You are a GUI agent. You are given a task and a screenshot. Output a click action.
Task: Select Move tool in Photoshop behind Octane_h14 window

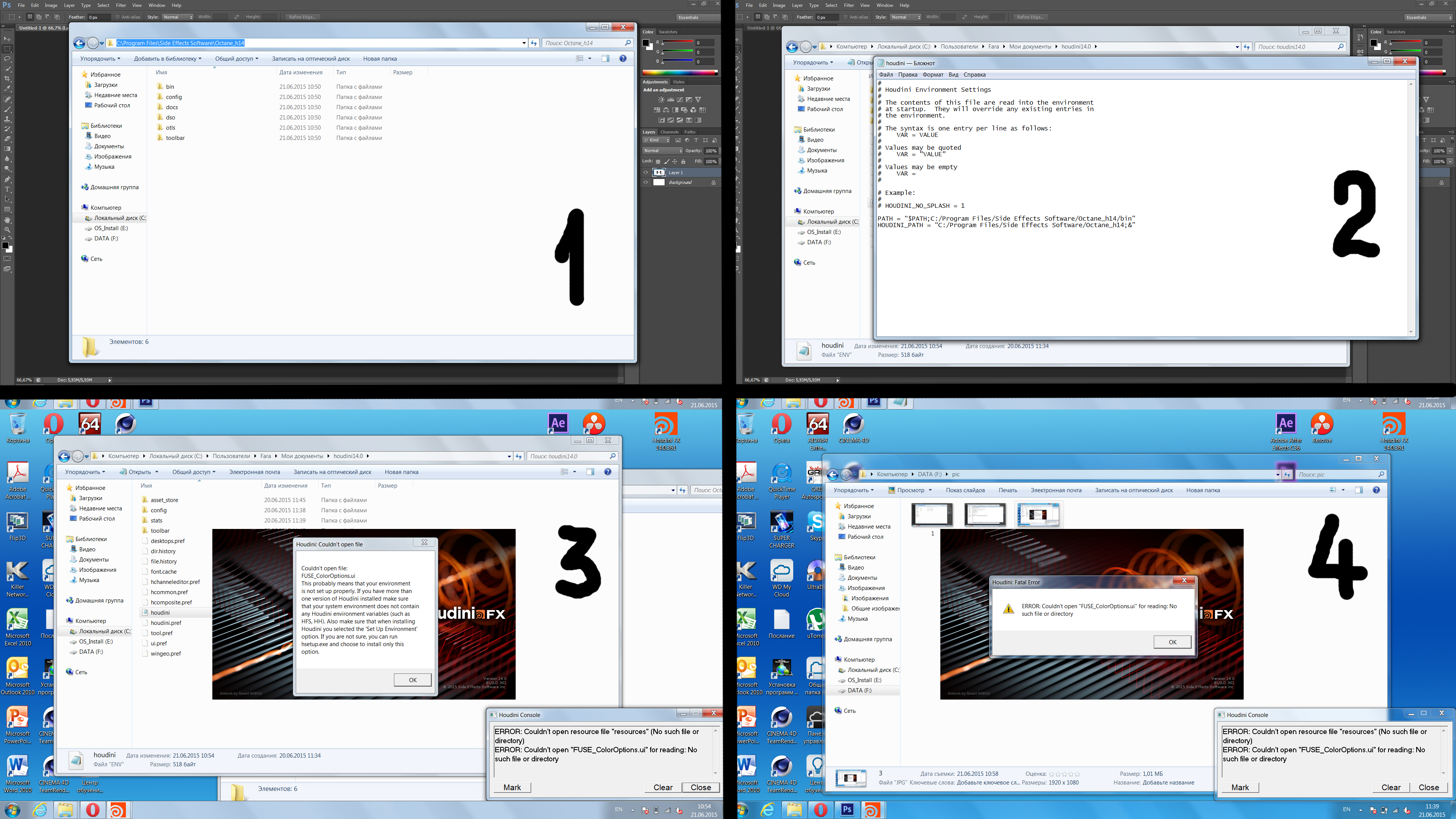click(7, 38)
